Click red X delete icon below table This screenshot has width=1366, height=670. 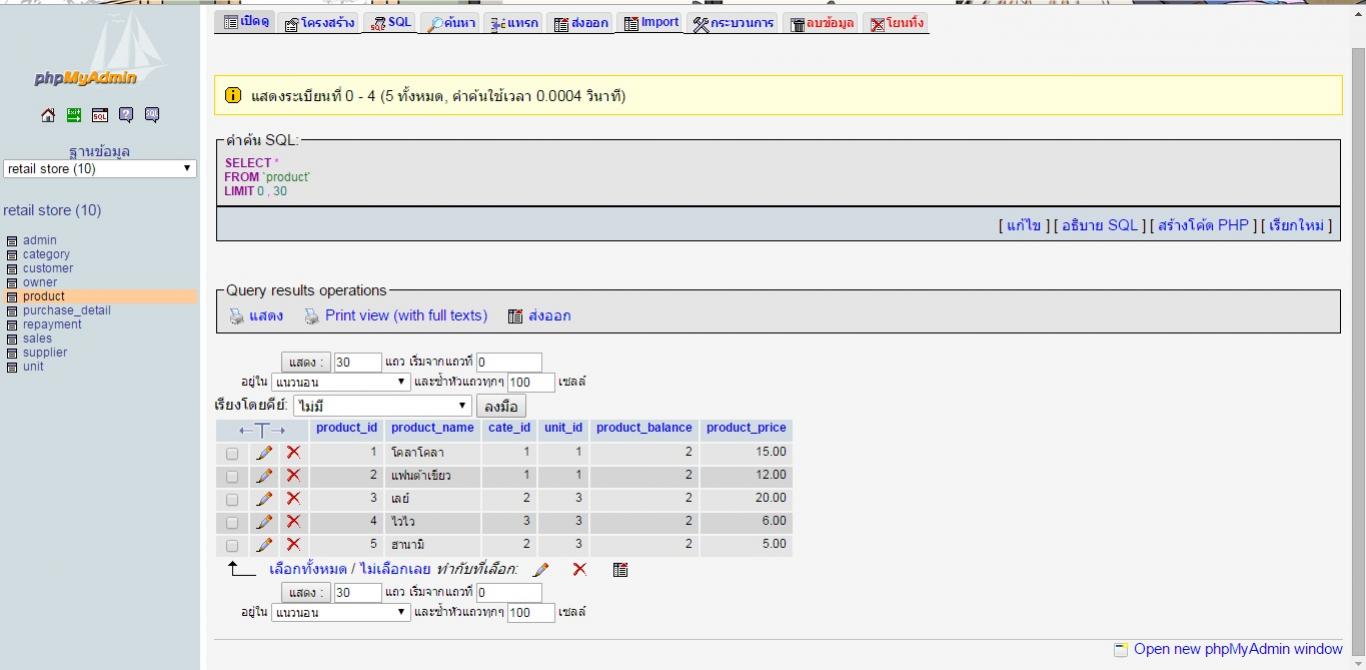tap(579, 569)
